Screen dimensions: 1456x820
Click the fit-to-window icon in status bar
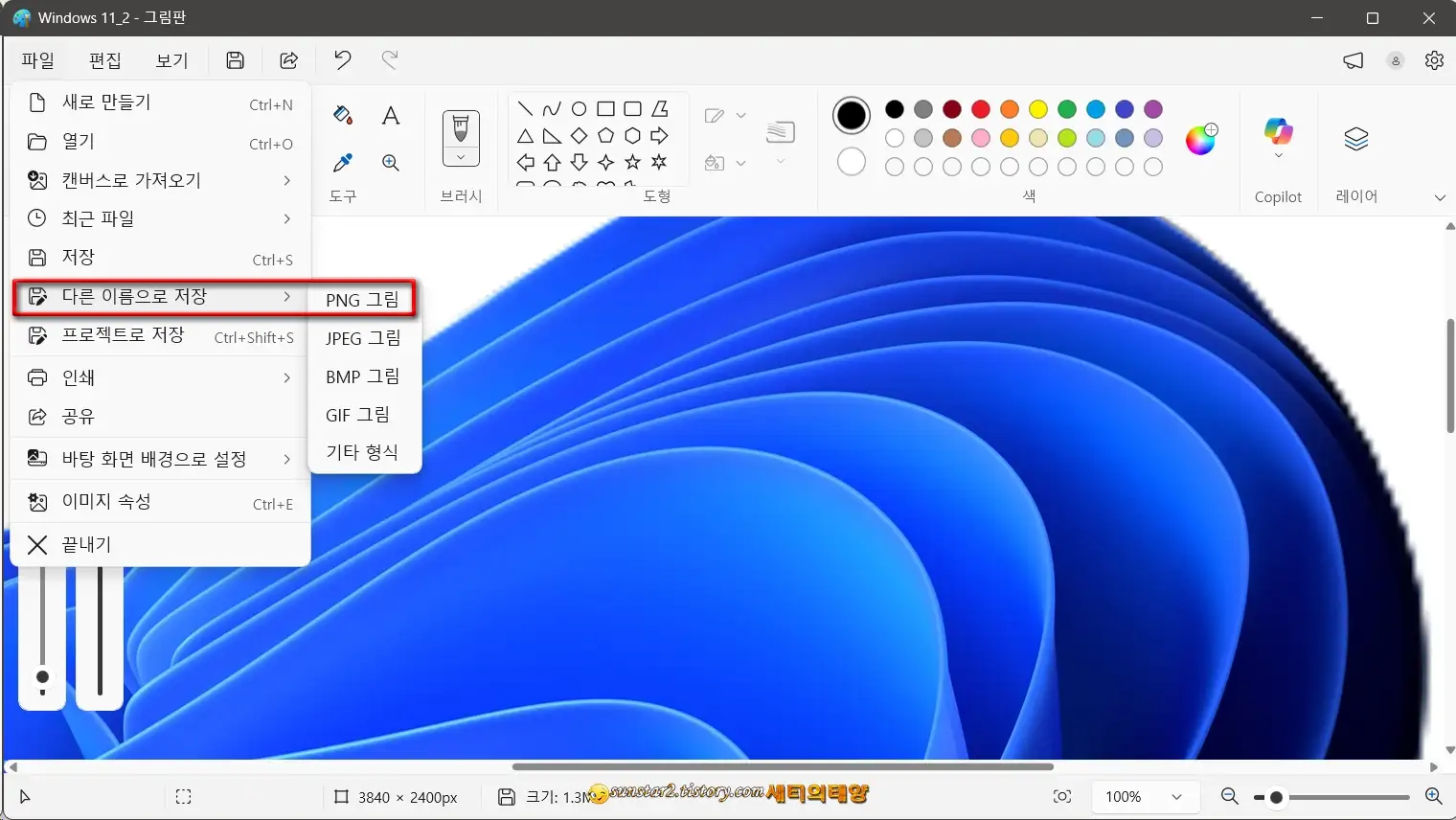pyautogui.click(x=1061, y=796)
